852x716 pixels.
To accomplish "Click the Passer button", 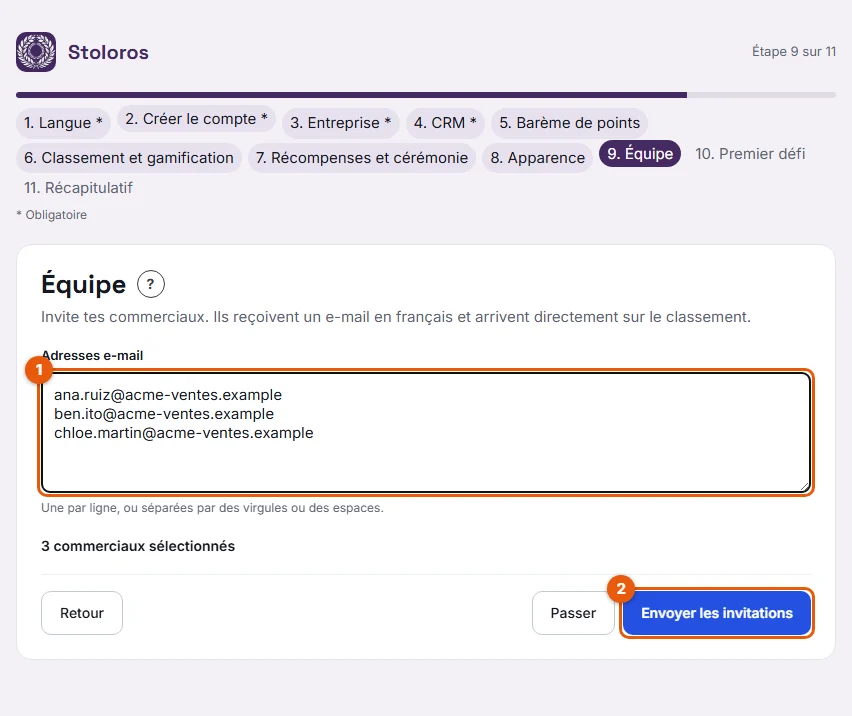I will click(x=573, y=613).
